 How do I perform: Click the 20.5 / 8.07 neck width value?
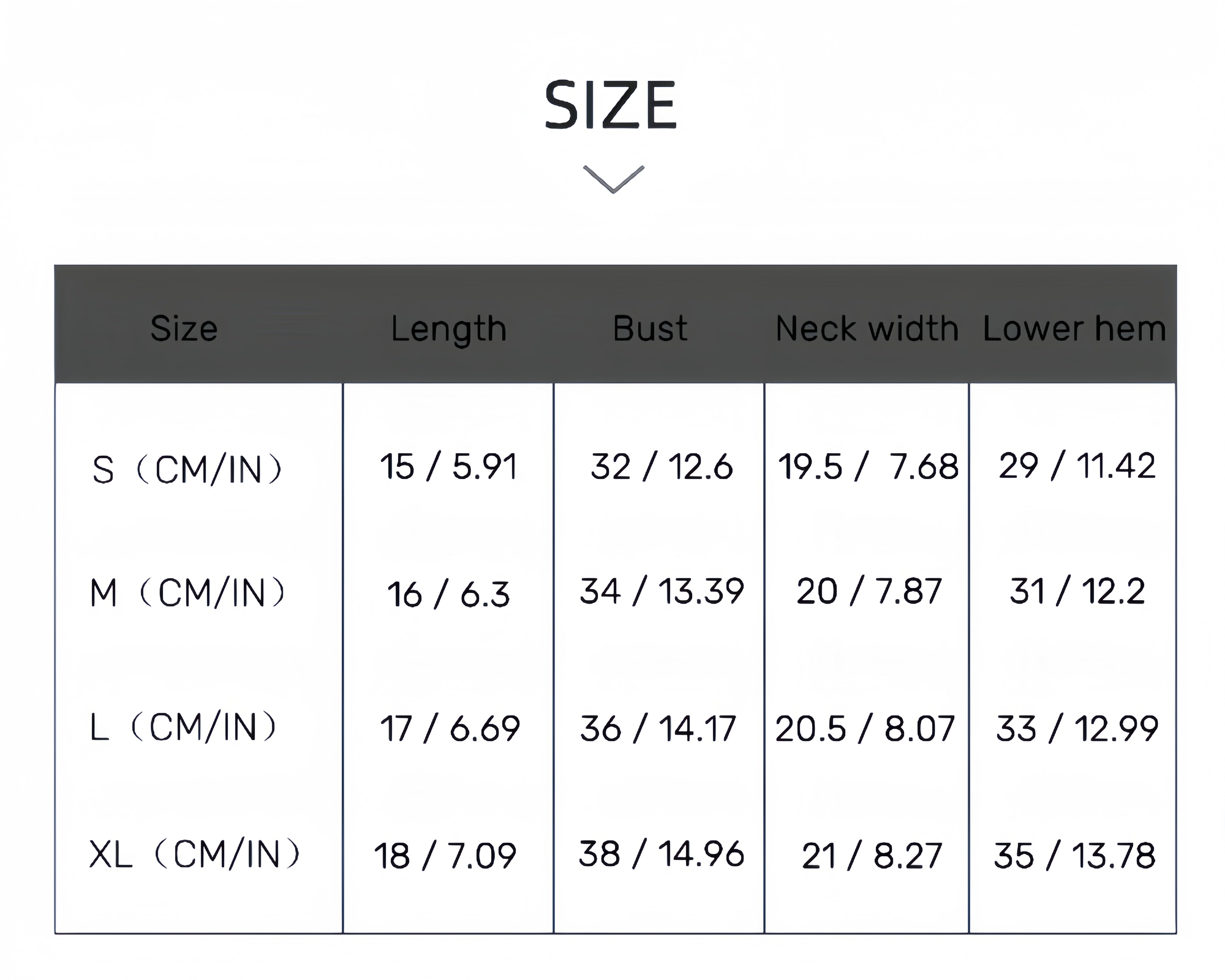(x=865, y=729)
